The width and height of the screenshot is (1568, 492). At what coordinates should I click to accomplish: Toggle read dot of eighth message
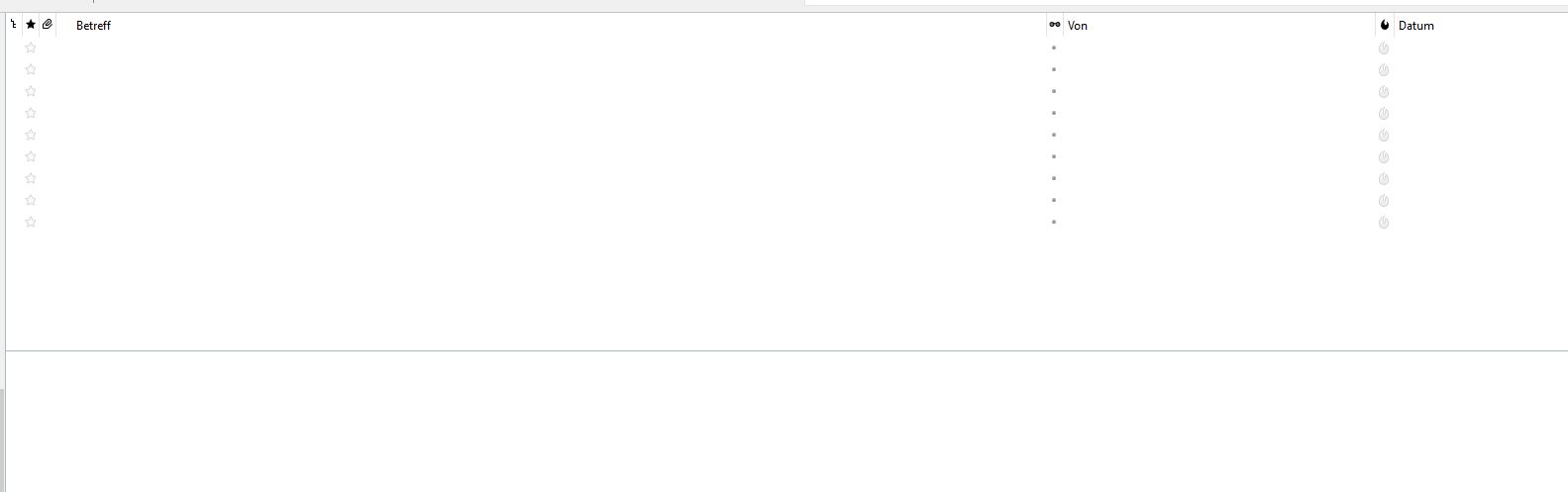pos(1054,200)
